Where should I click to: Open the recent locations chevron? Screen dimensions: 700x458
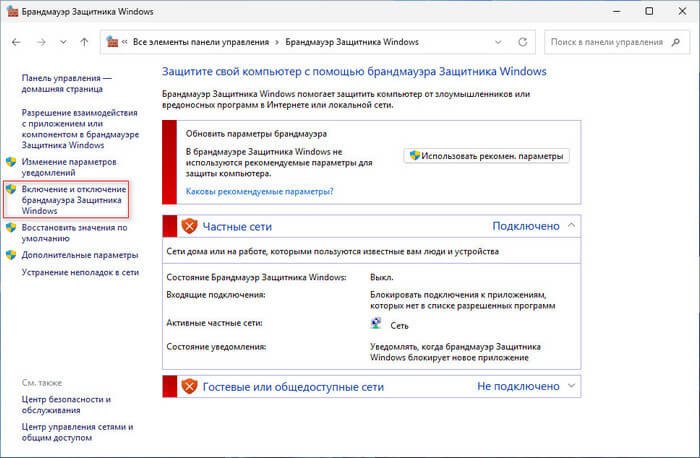click(x=63, y=42)
